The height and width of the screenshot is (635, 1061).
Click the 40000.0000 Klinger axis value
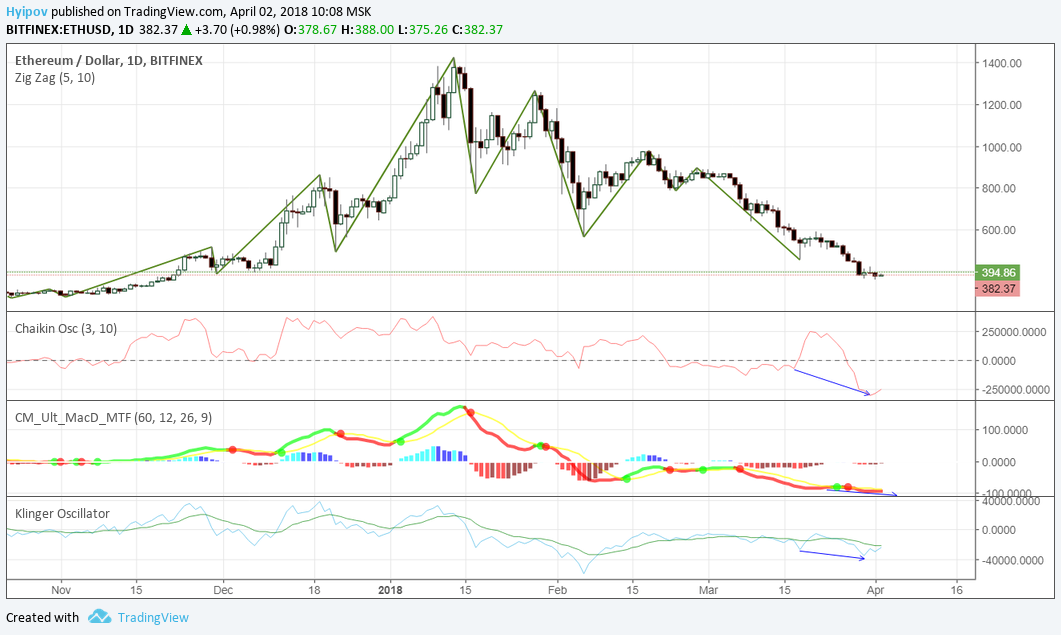tap(1011, 502)
